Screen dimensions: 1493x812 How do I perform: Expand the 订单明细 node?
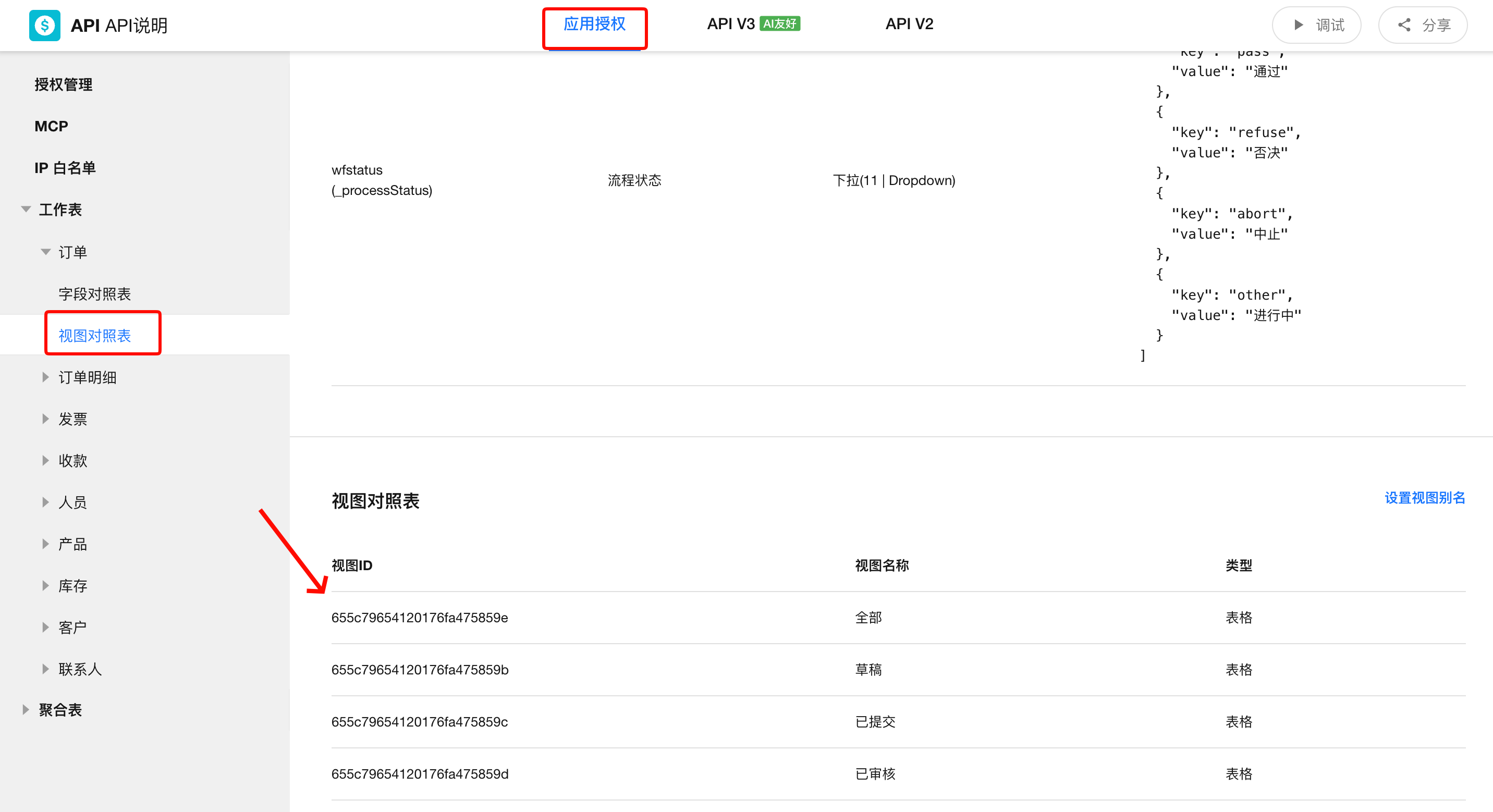pos(46,377)
